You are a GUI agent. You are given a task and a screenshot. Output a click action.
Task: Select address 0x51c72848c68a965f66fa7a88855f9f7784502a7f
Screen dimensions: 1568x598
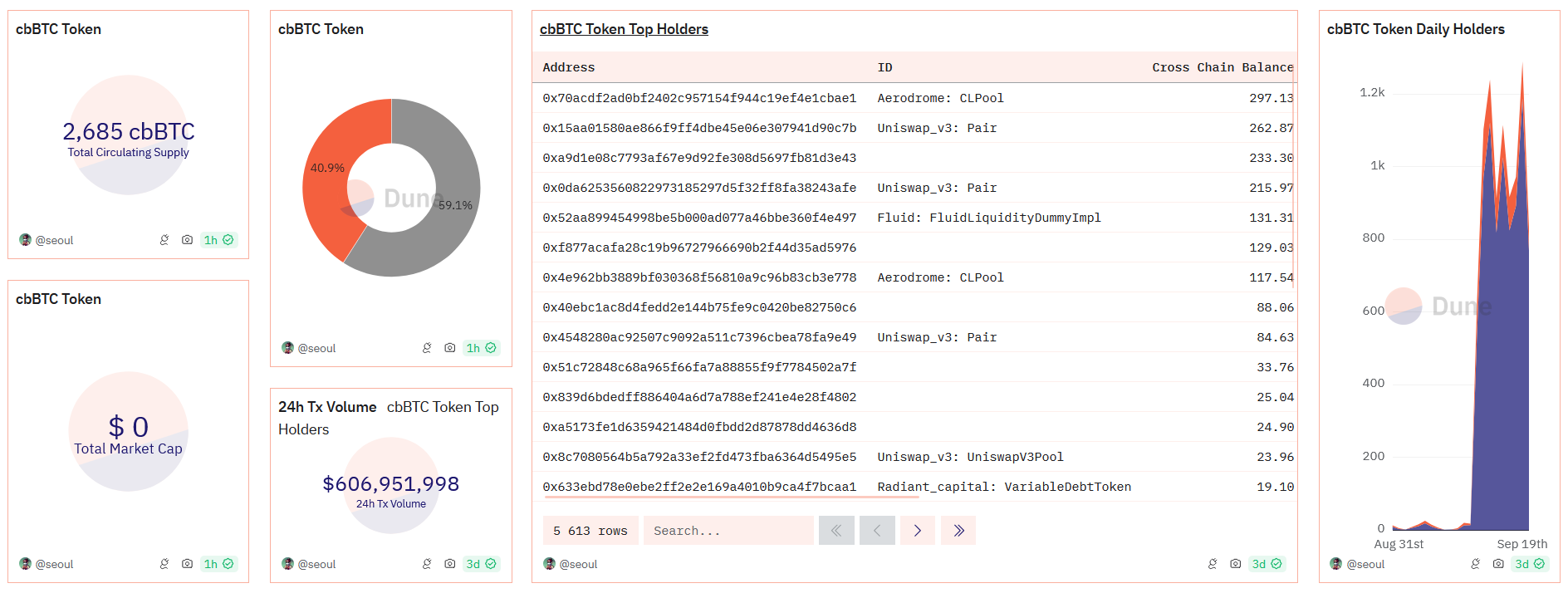point(699,367)
